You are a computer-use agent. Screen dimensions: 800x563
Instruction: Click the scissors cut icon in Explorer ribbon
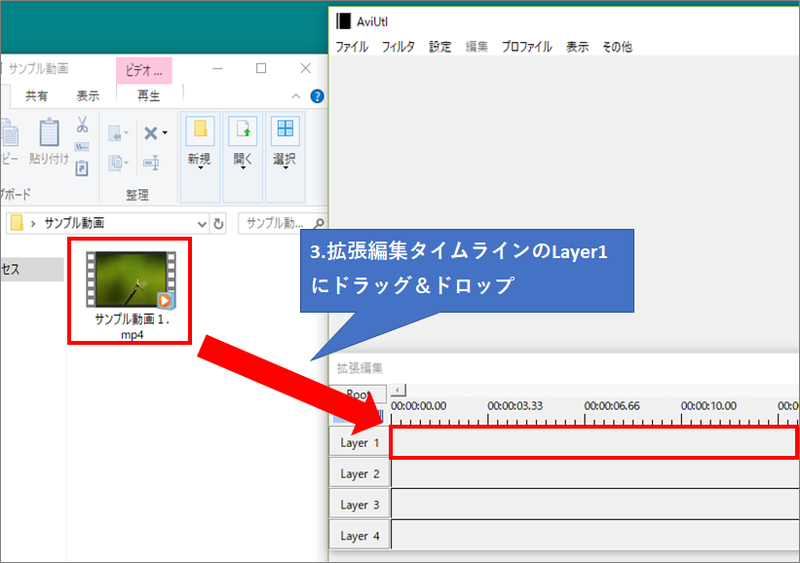(x=82, y=124)
